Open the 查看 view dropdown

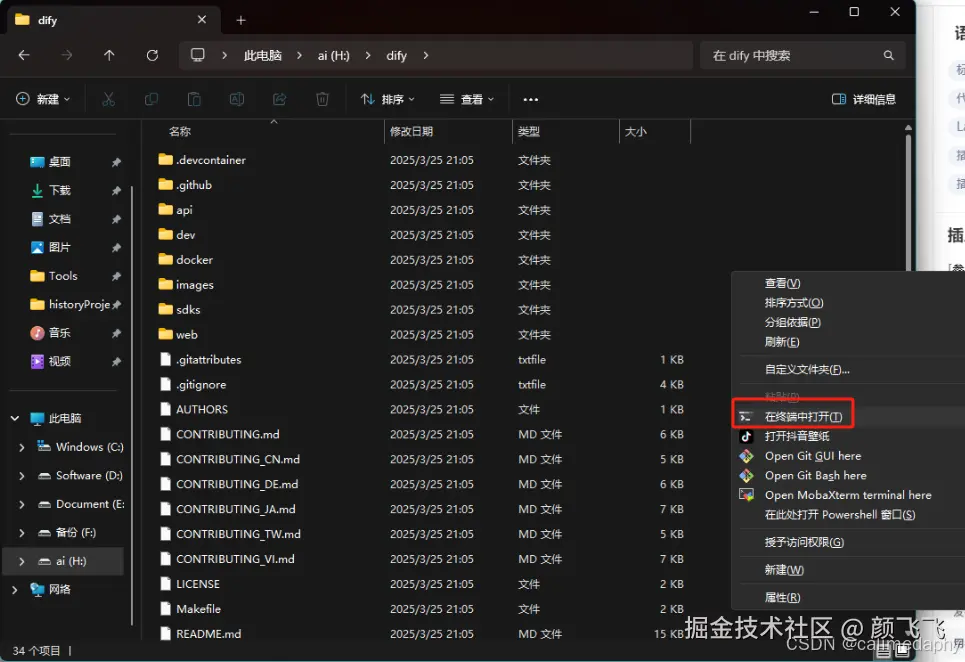pos(465,99)
